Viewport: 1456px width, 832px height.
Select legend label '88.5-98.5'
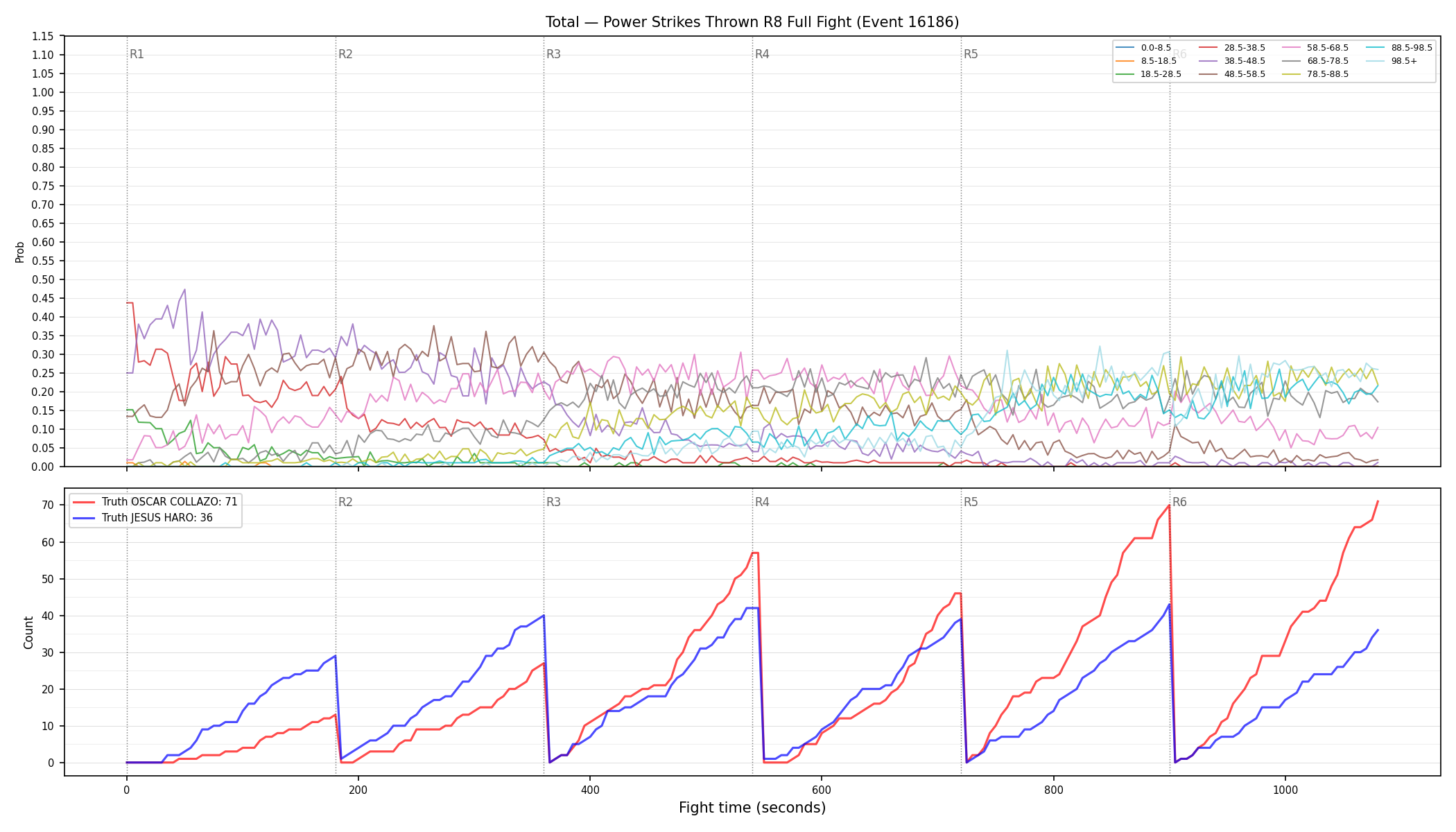tap(1412, 48)
